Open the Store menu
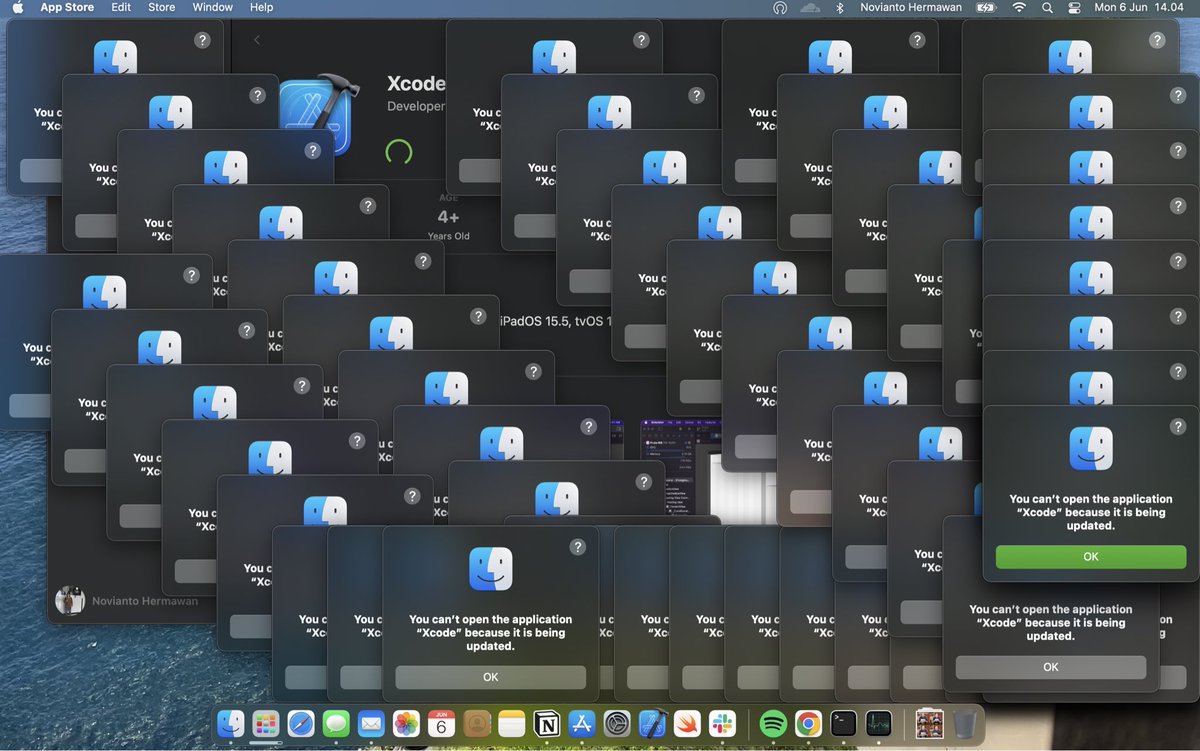 (161, 7)
